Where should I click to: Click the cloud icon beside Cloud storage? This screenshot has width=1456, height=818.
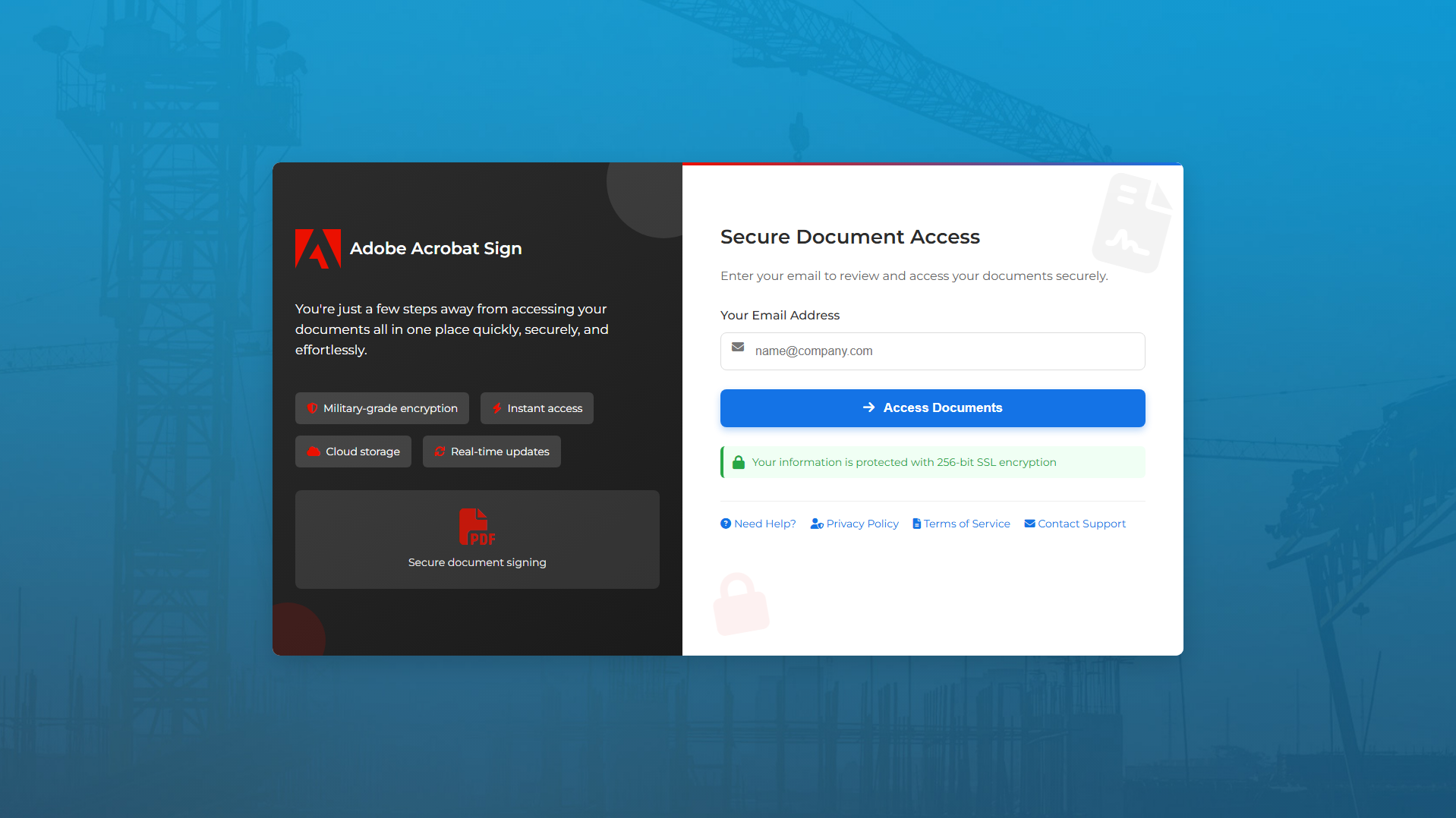point(314,451)
